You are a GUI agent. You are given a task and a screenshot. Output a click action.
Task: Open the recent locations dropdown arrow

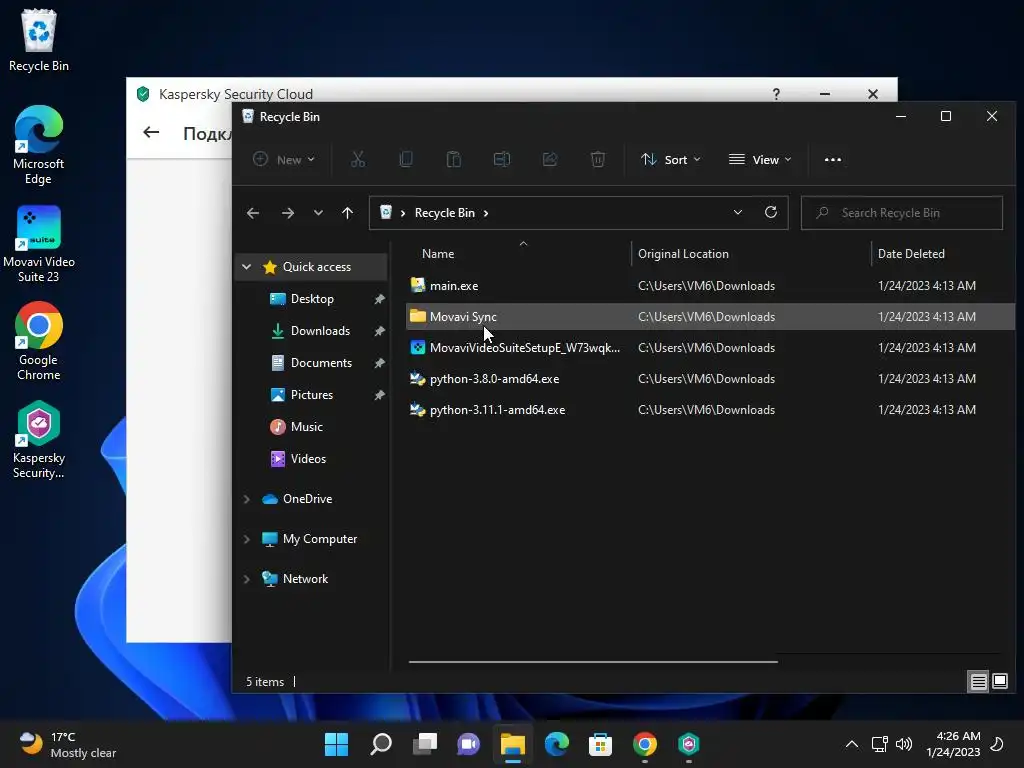tap(318, 213)
